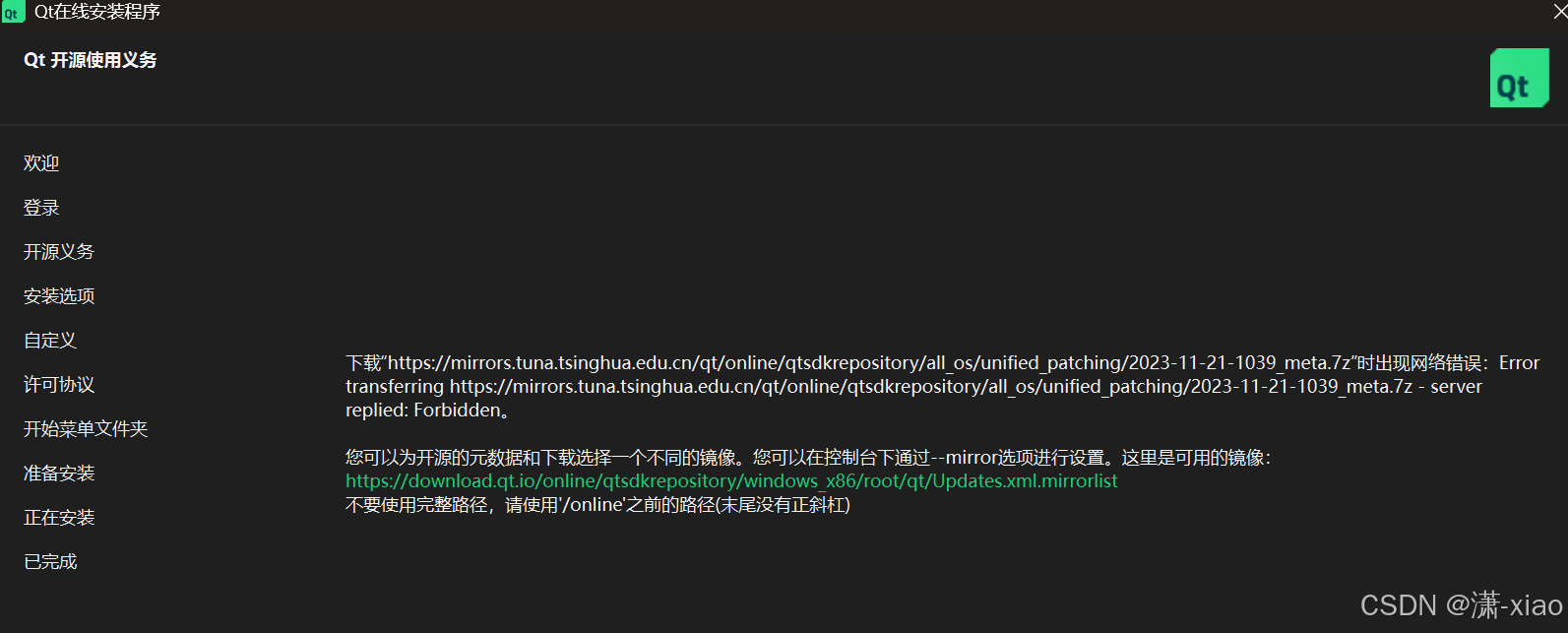Select the 准备安装 step in sidebar
1568x633 pixels.
59,474
